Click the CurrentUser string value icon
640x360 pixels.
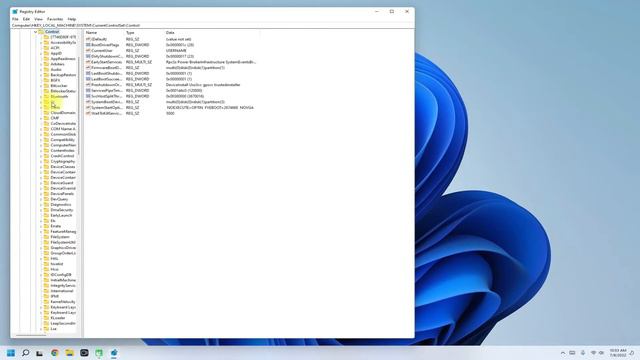click(x=88, y=51)
